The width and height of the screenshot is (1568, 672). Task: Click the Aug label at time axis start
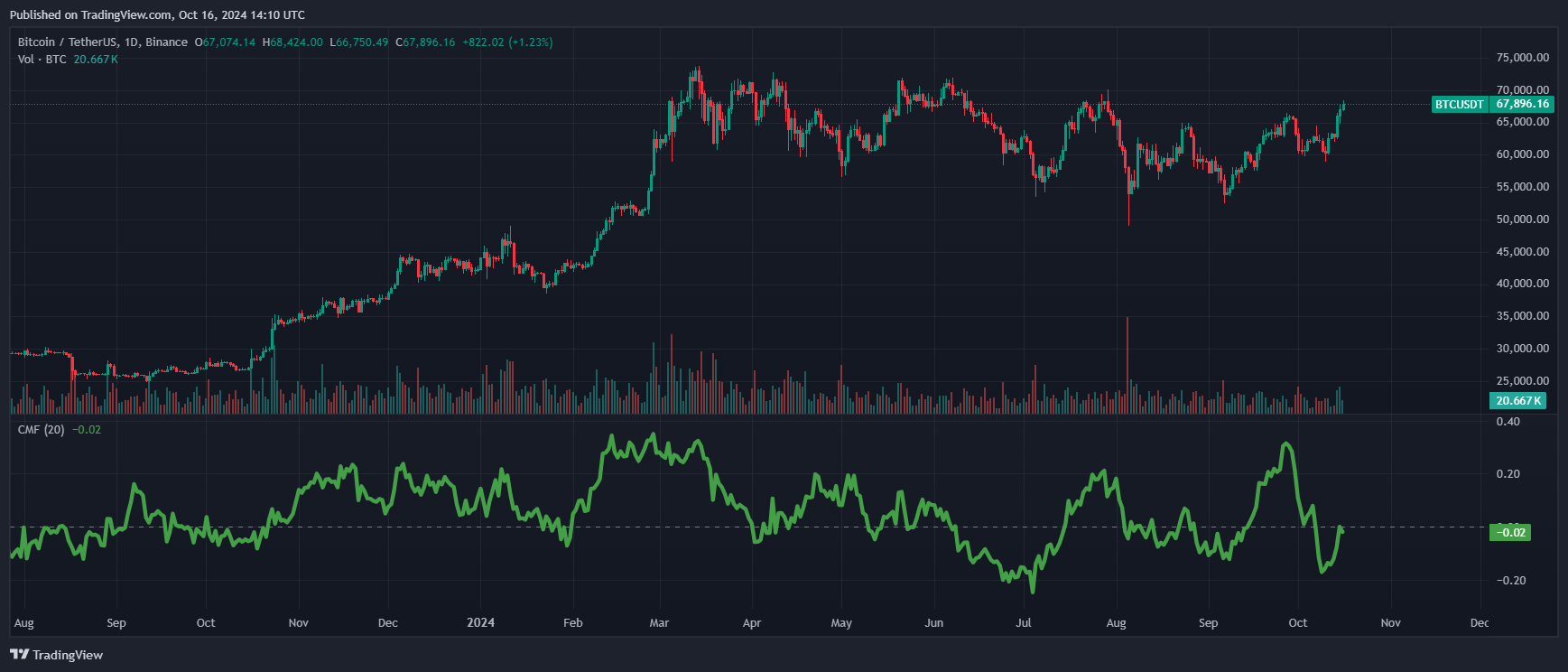24,623
